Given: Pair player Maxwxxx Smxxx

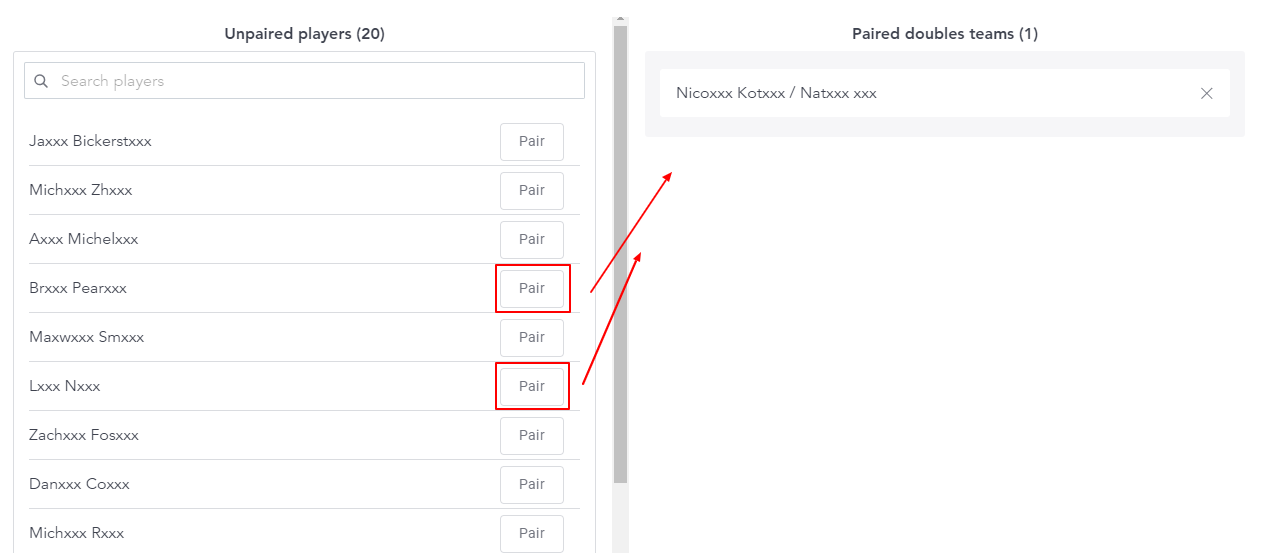Looking at the screenshot, I should 532,338.
